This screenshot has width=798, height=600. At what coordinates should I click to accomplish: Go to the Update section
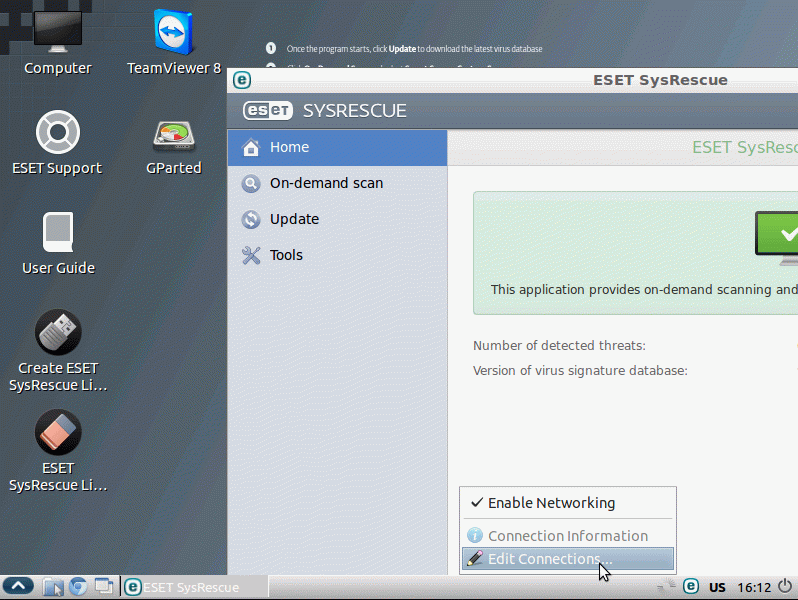coord(337,219)
